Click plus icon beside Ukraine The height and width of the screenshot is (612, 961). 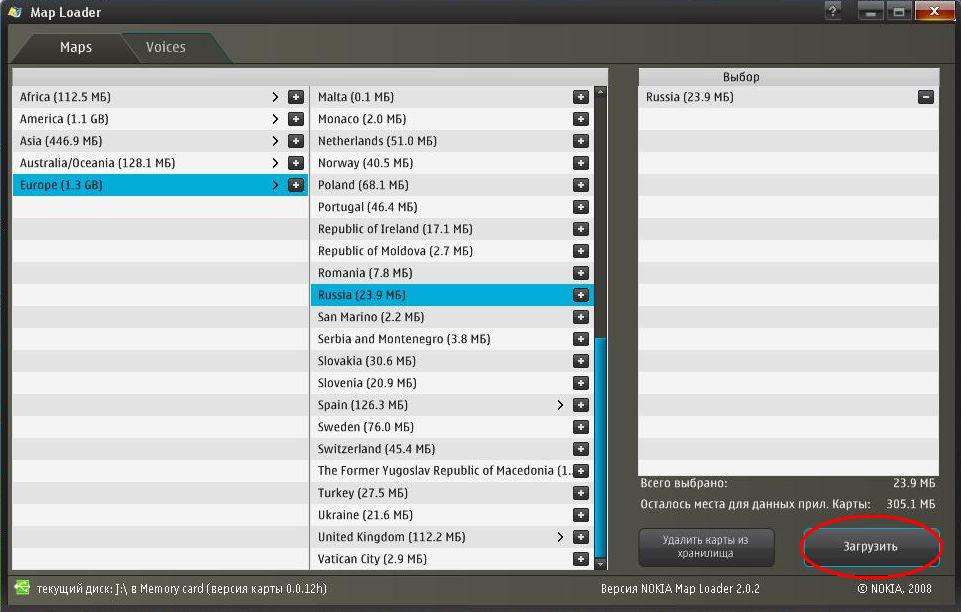pyautogui.click(x=580, y=515)
